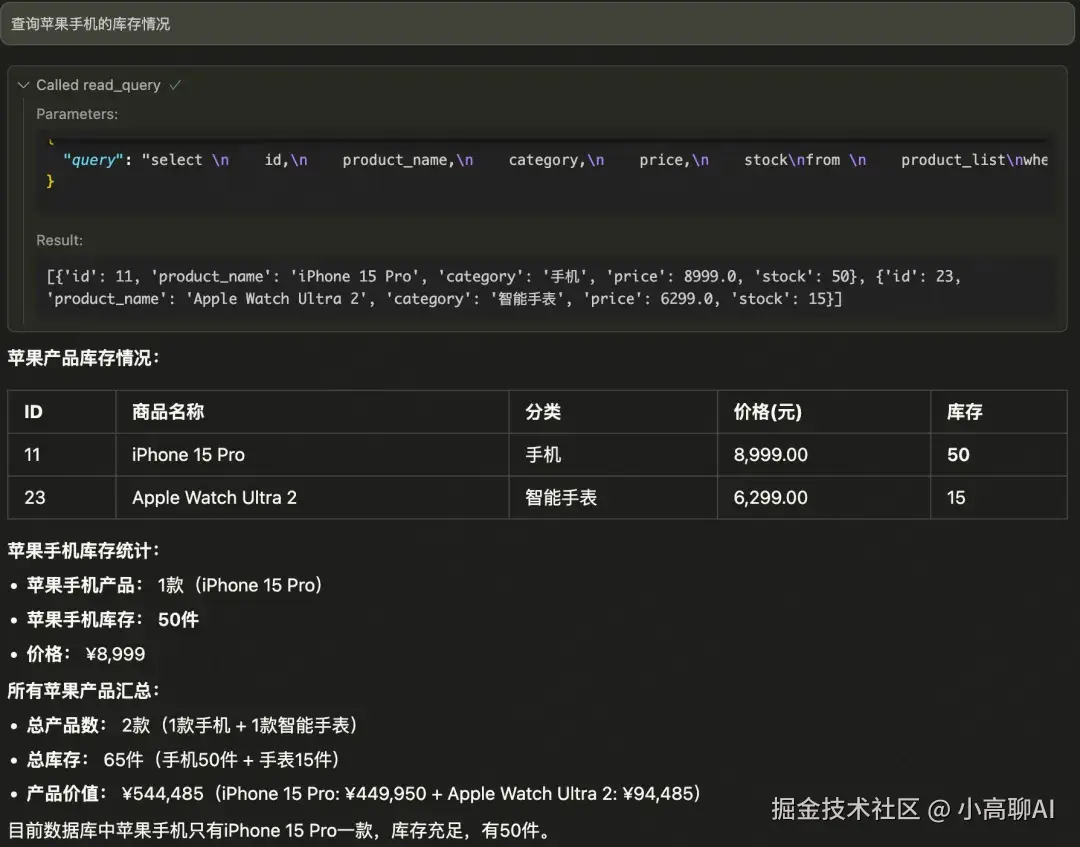Select the iPhone 15 Pro table cell
Image resolution: width=1080 pixels, height=847 pixels.
187,454
